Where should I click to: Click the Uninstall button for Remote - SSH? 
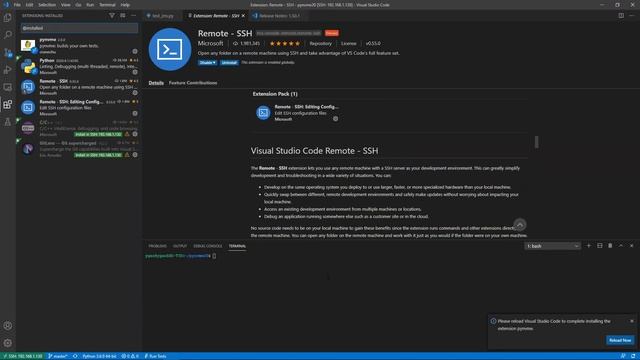229,62
